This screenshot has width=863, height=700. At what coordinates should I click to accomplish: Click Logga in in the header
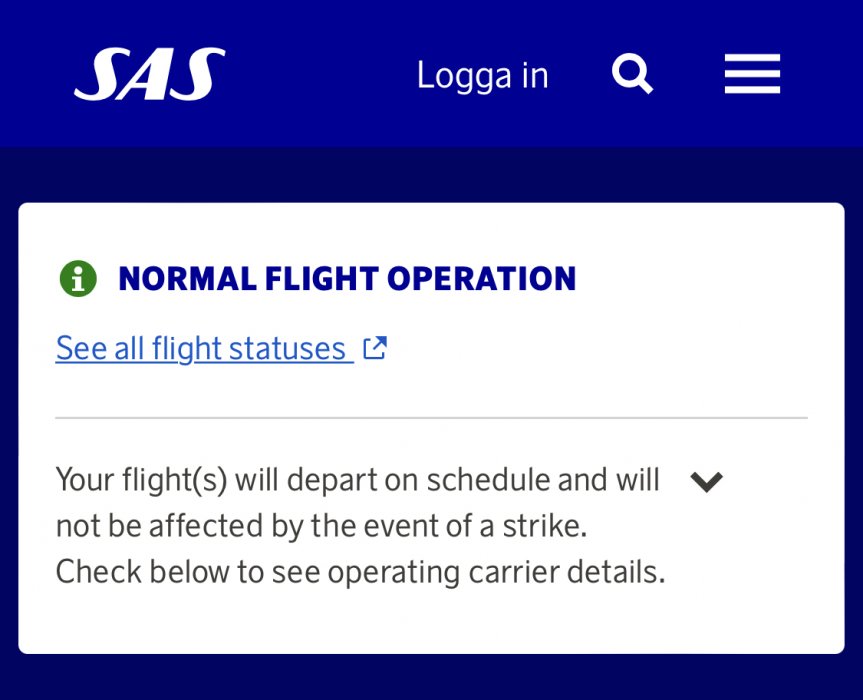(482, 76)
